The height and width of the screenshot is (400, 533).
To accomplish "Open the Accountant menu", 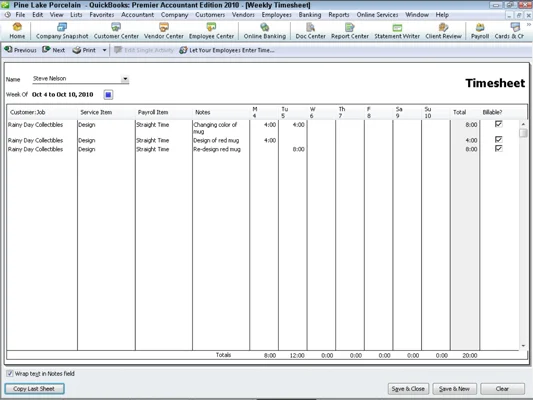I will [137, 15].
